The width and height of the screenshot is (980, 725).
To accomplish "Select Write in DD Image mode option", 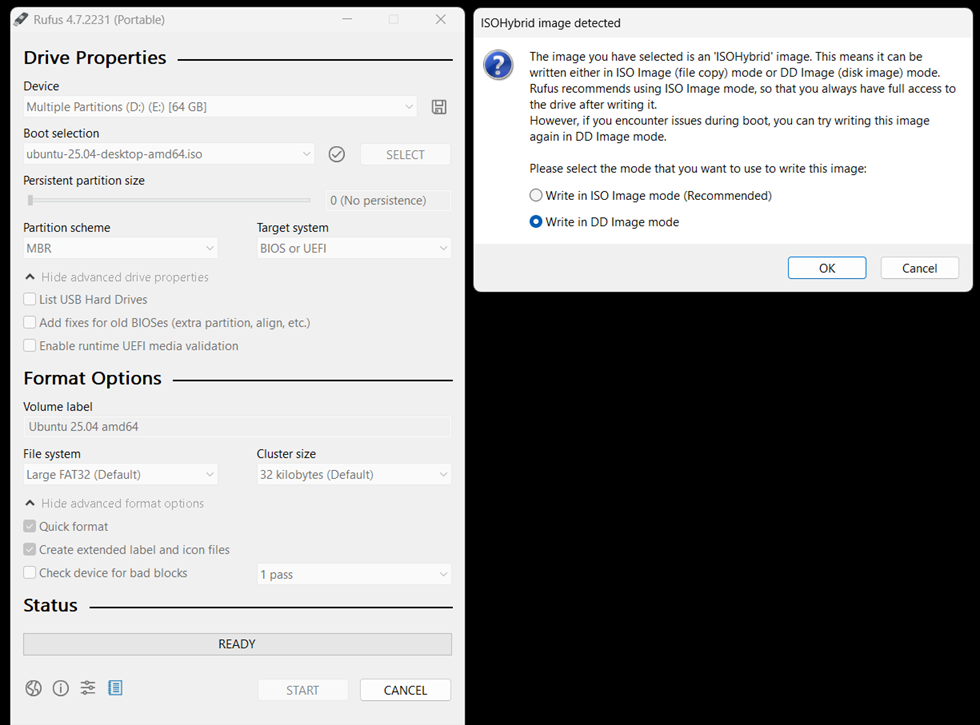I will click(537, 222).
